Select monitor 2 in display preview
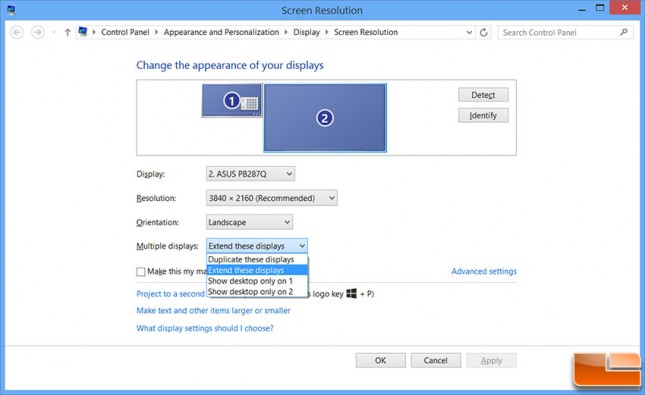 pyautogui.click(x=325, y=118)
